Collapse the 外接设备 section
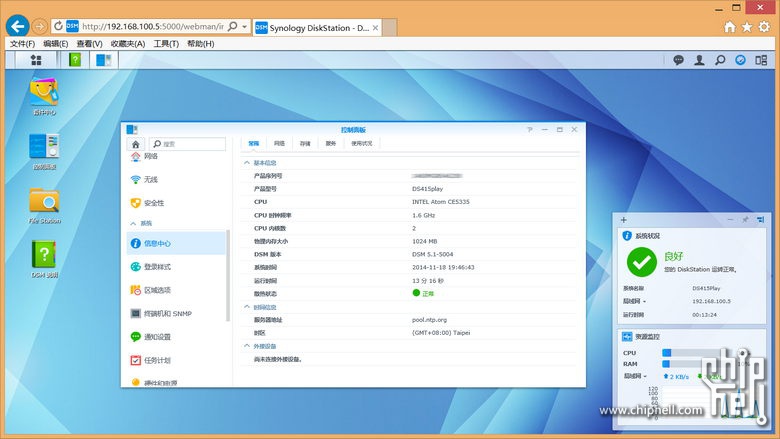780x439 pixels. [x=247, y=346]
